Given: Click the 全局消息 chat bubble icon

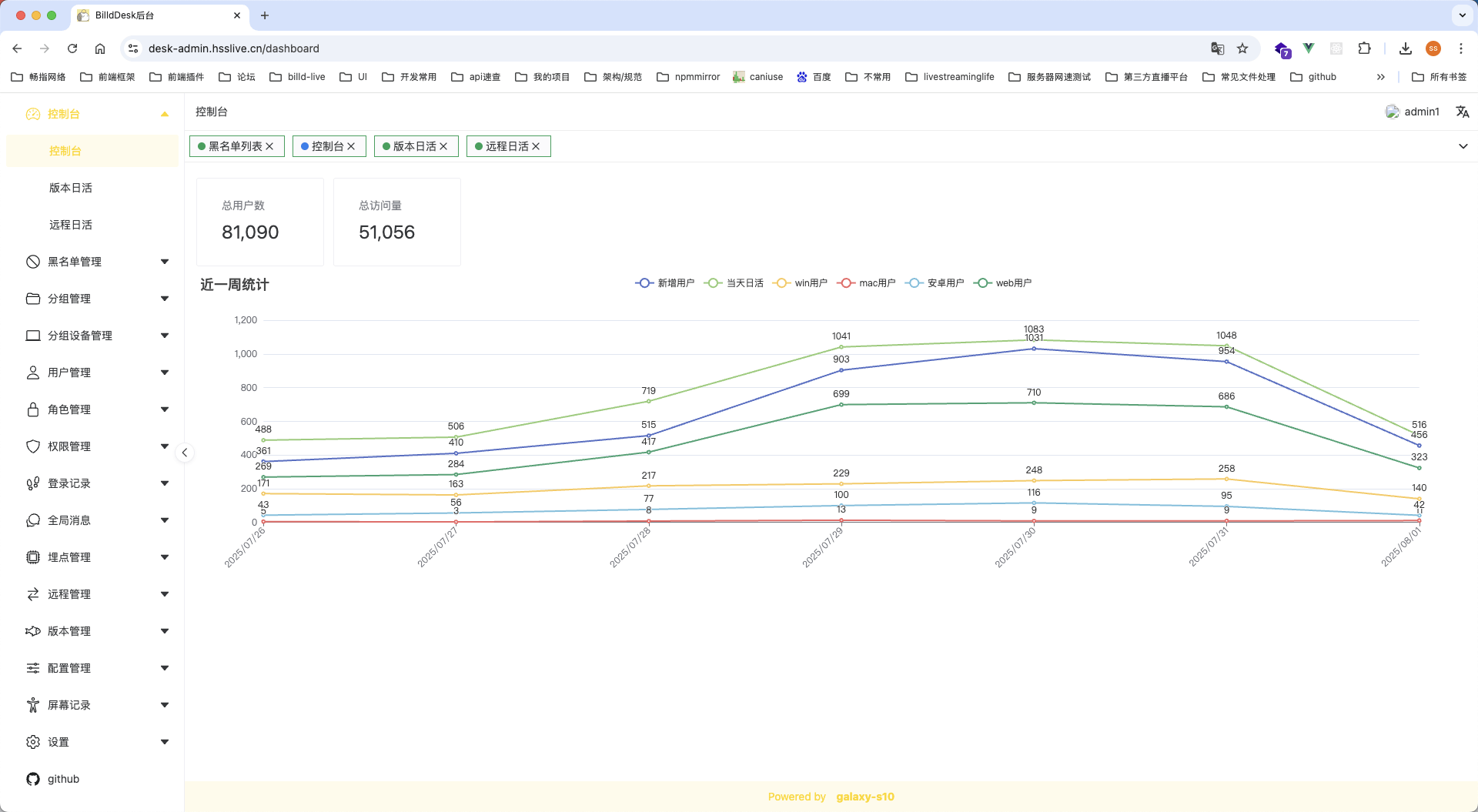Looking at the screenshot, I should point(33,520).
